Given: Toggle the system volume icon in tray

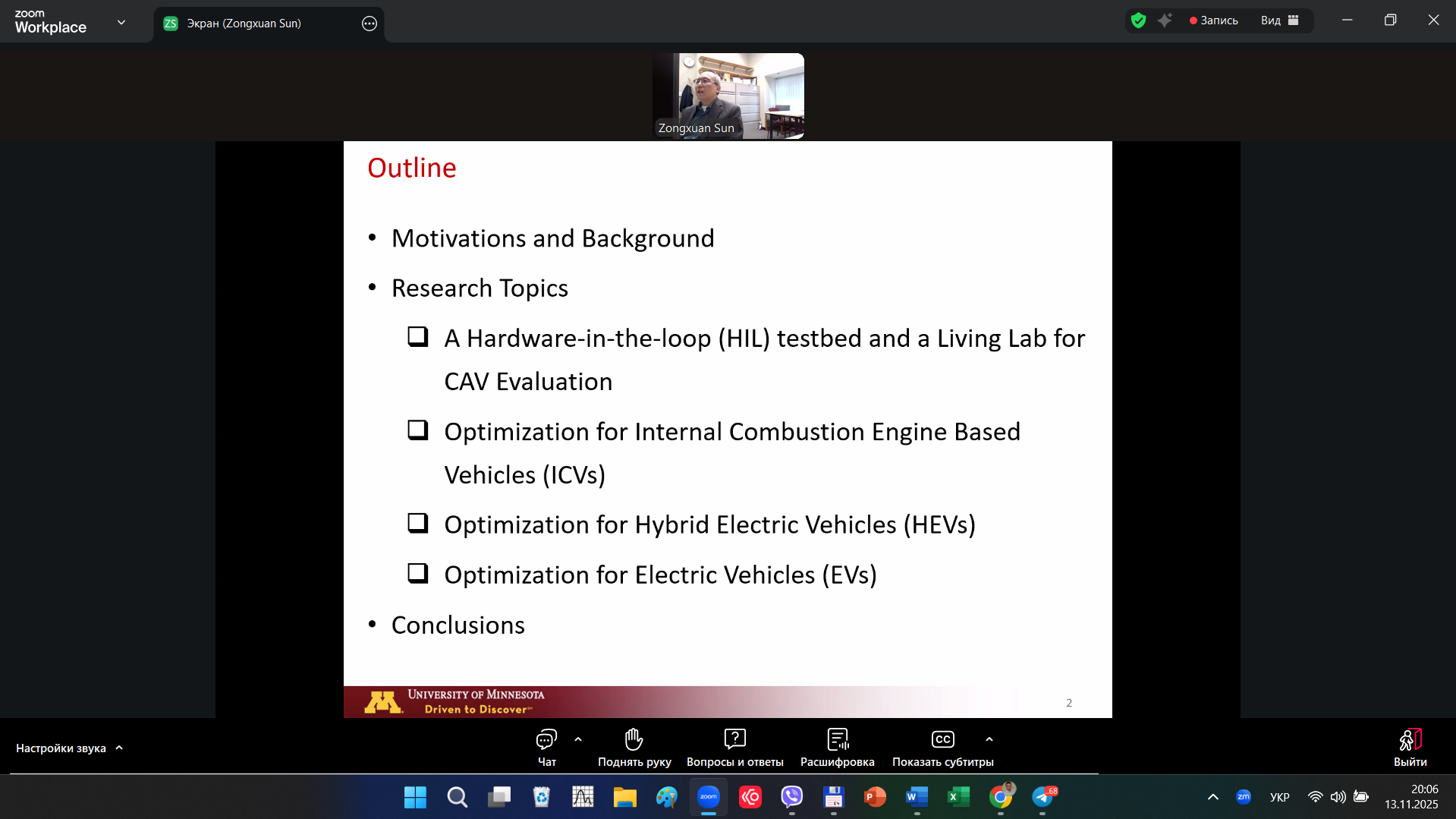Looking at the screenshot, I should point(1338,797).
